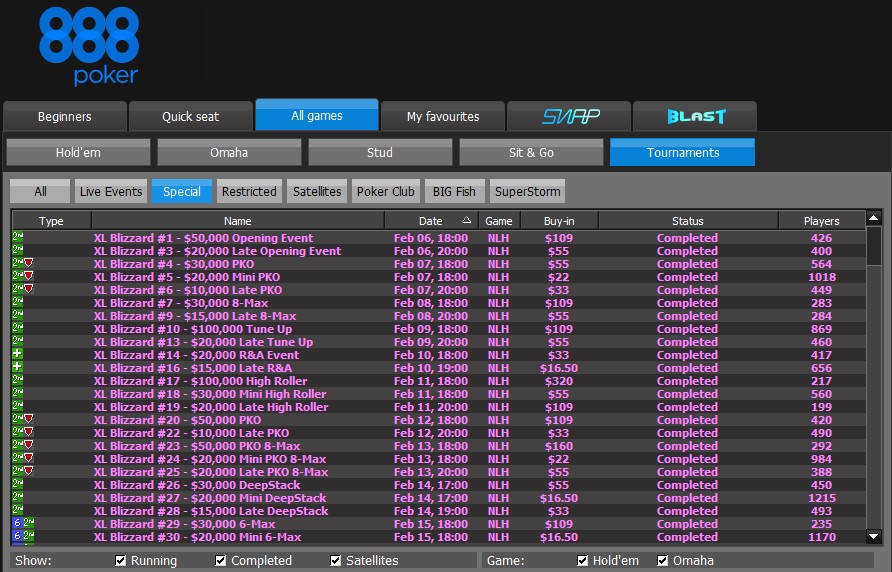Image resolution: width=892 pixels, height=572 pixels.
Task: Switch to the My favourites tab
Action: pyautogui.click(x=442, y=117)
